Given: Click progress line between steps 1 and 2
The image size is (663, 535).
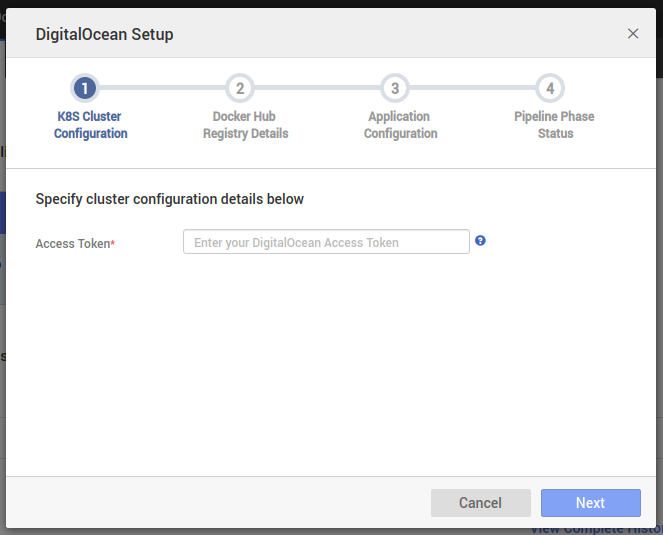Looking at the screenshot, I should click(x=163, y=88).
